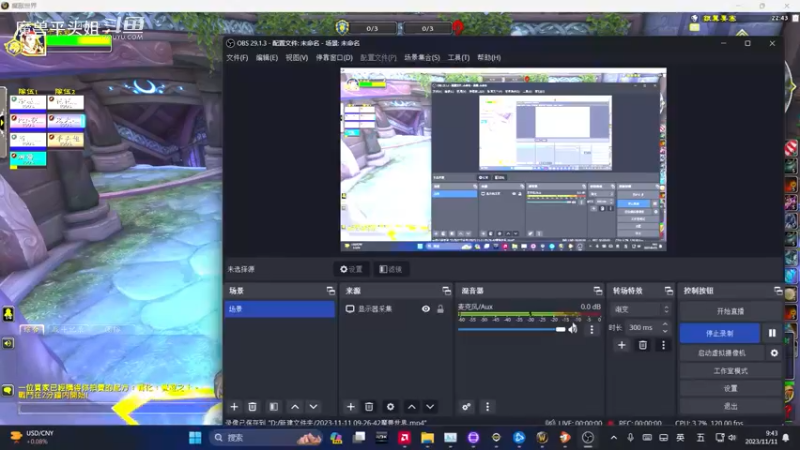Open transition properties three-dot menu

point(663,345)
